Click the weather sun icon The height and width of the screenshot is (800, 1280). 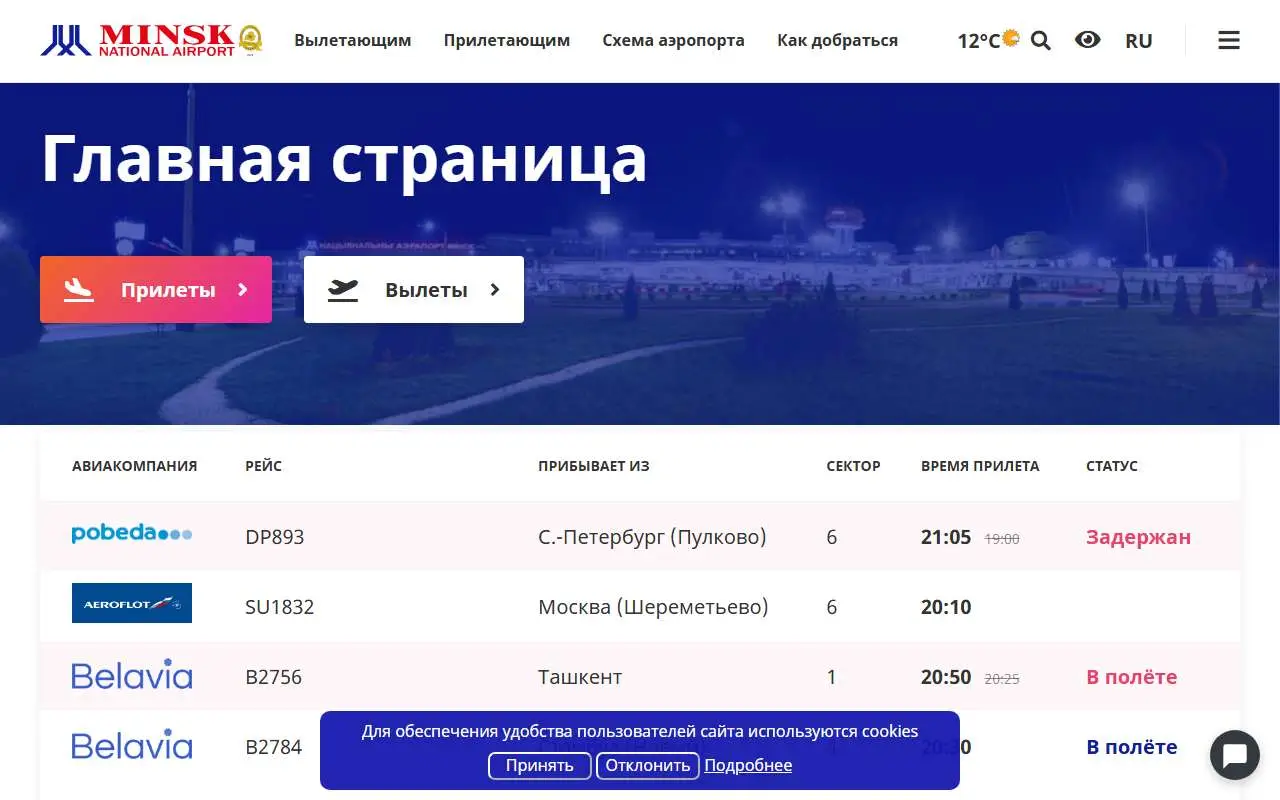pos(1011,38)
